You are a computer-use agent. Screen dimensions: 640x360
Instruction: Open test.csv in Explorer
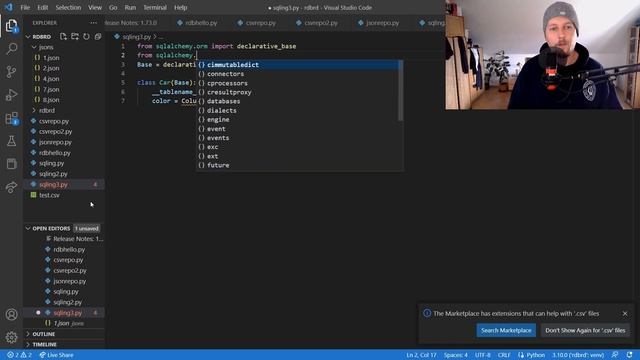[64, 195]
